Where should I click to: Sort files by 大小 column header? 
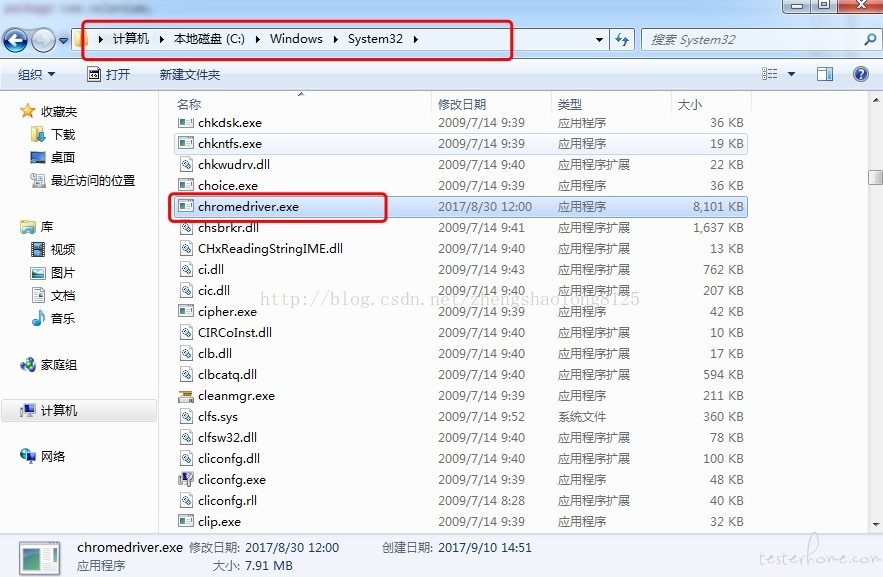(690, 104)
